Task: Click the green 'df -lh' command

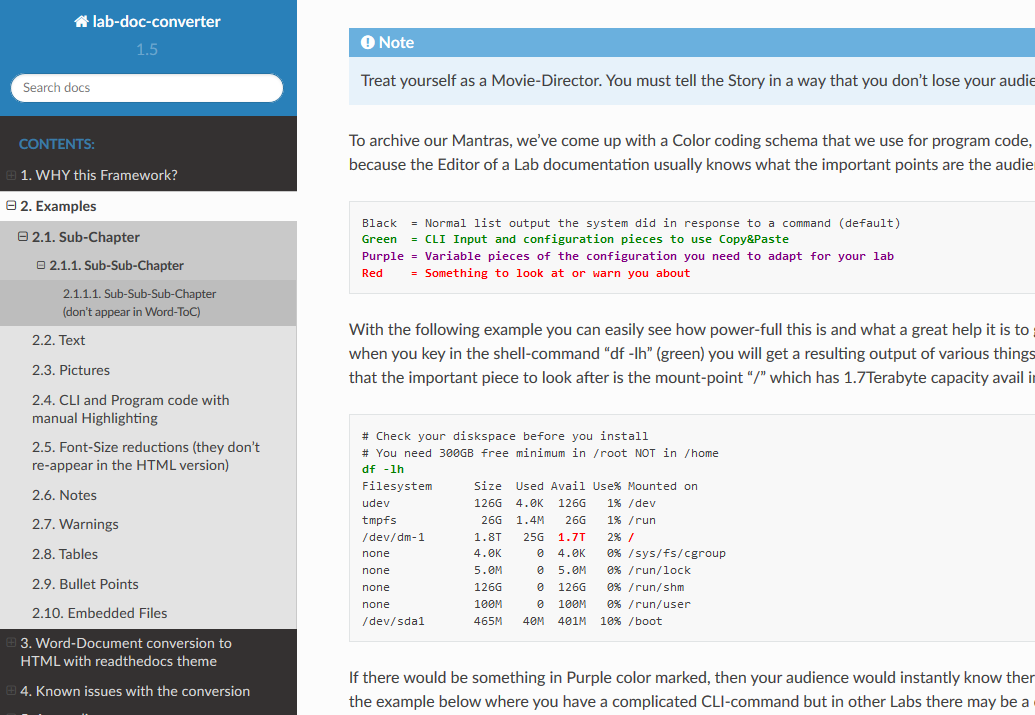Action: click(383, 469)
